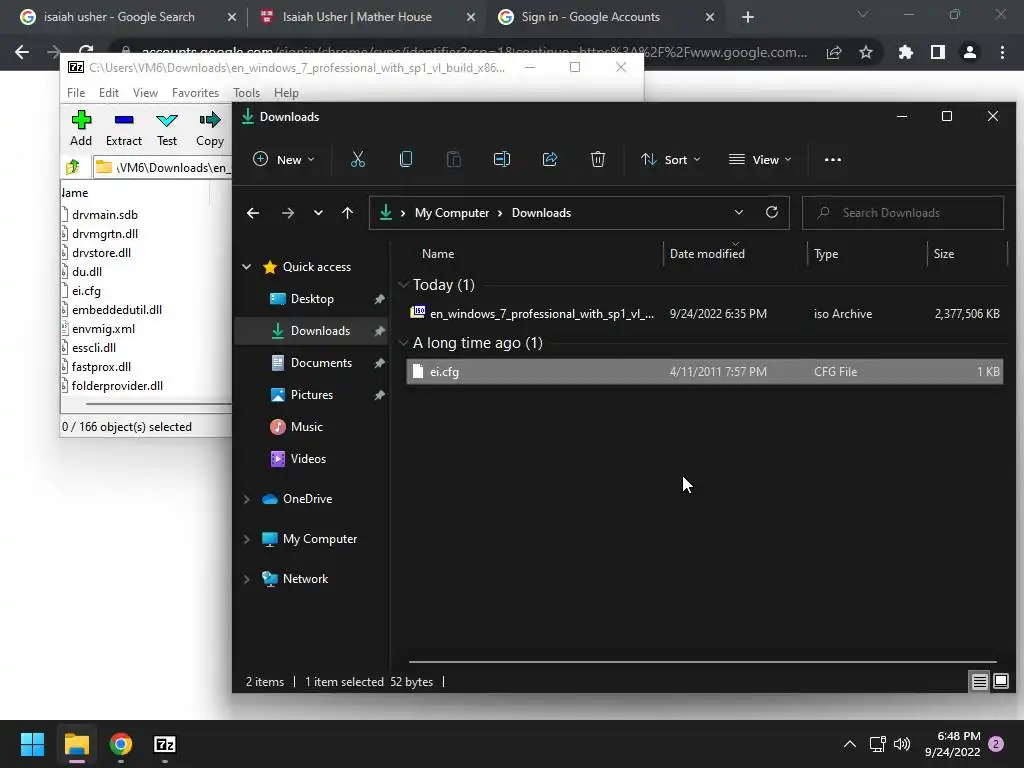Click 7-Zip Test button
Screen dimensions: 1024x768
[x=167, y=129]
